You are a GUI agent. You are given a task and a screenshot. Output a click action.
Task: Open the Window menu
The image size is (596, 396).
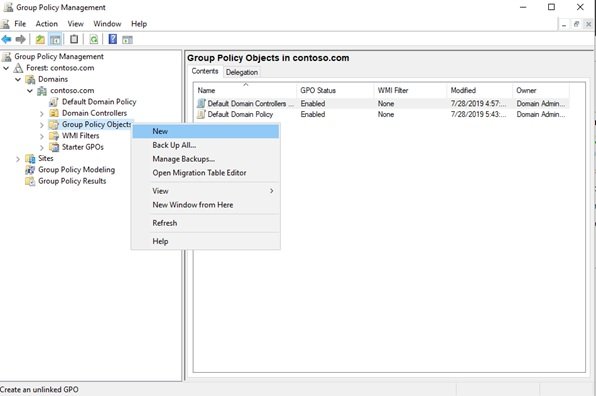(107, 24)
